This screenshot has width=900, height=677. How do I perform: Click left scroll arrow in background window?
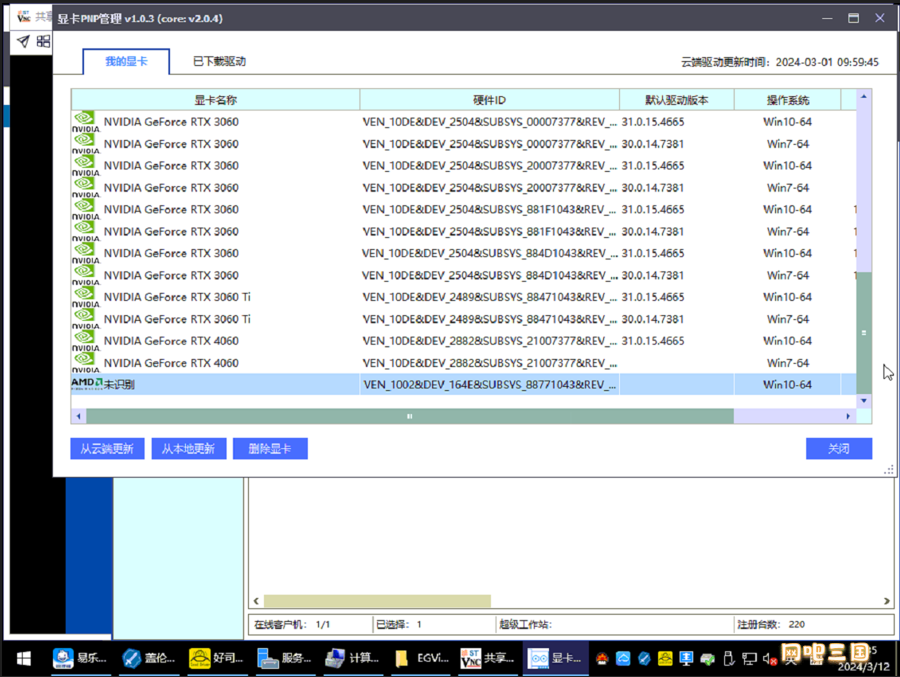(256, 601)
